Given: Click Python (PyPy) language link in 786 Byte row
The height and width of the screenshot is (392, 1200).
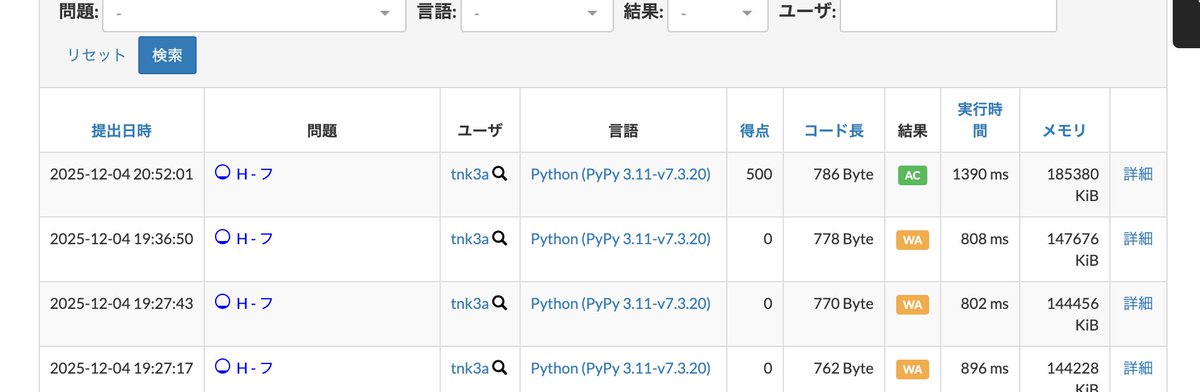Looking at the screenshot, I should tap(620, 174).
